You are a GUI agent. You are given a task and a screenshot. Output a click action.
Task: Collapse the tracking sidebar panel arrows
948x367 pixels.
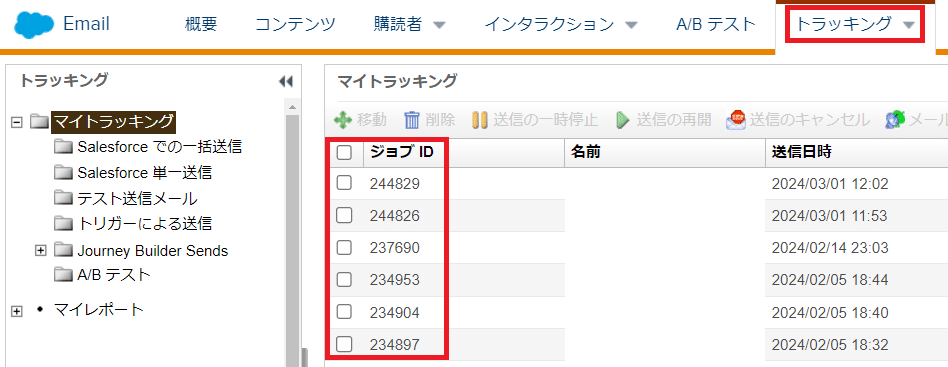(x=285, y=82)
